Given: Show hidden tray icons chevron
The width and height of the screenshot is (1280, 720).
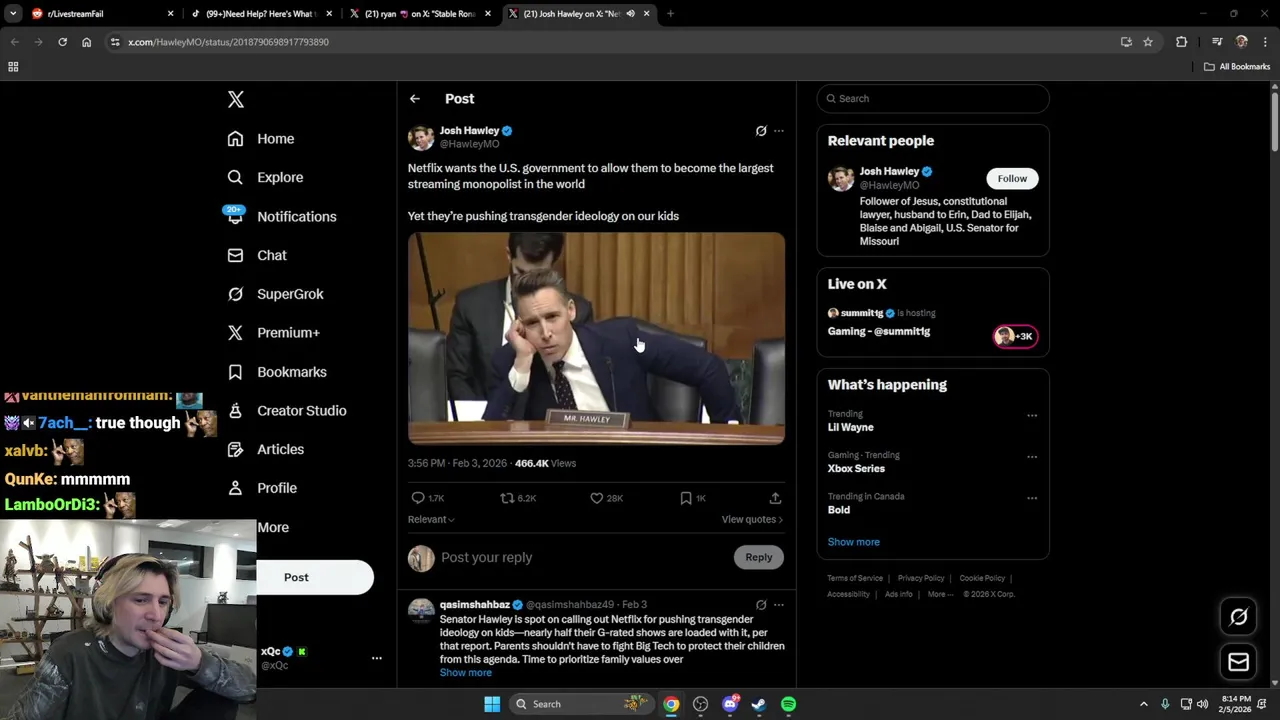Looking at the screenshot, I should 1144,704.
